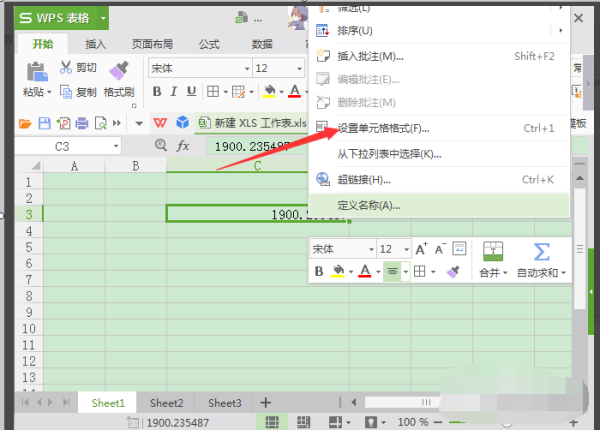Image resolution: width=600 pixels, height=430 pixels.
Task: Click the zoom in plus button
Action: tap(573, 423)
